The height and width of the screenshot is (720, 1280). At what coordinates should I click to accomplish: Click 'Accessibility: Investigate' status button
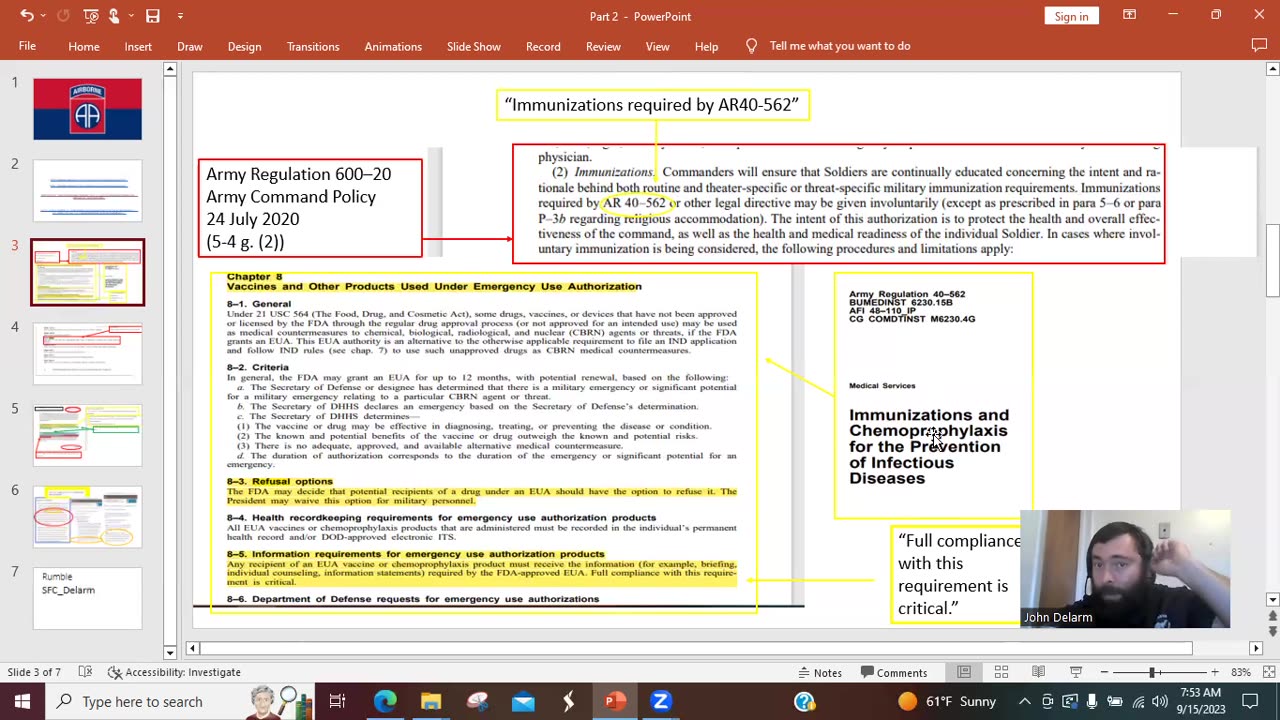174,672
